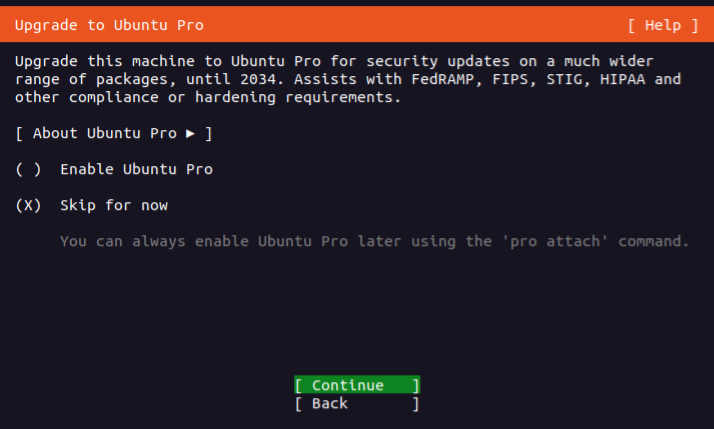Select the Skip for now radio button
Image resolution: width=714 pixels, height=429 pixels.
click(x=29, y=205)
